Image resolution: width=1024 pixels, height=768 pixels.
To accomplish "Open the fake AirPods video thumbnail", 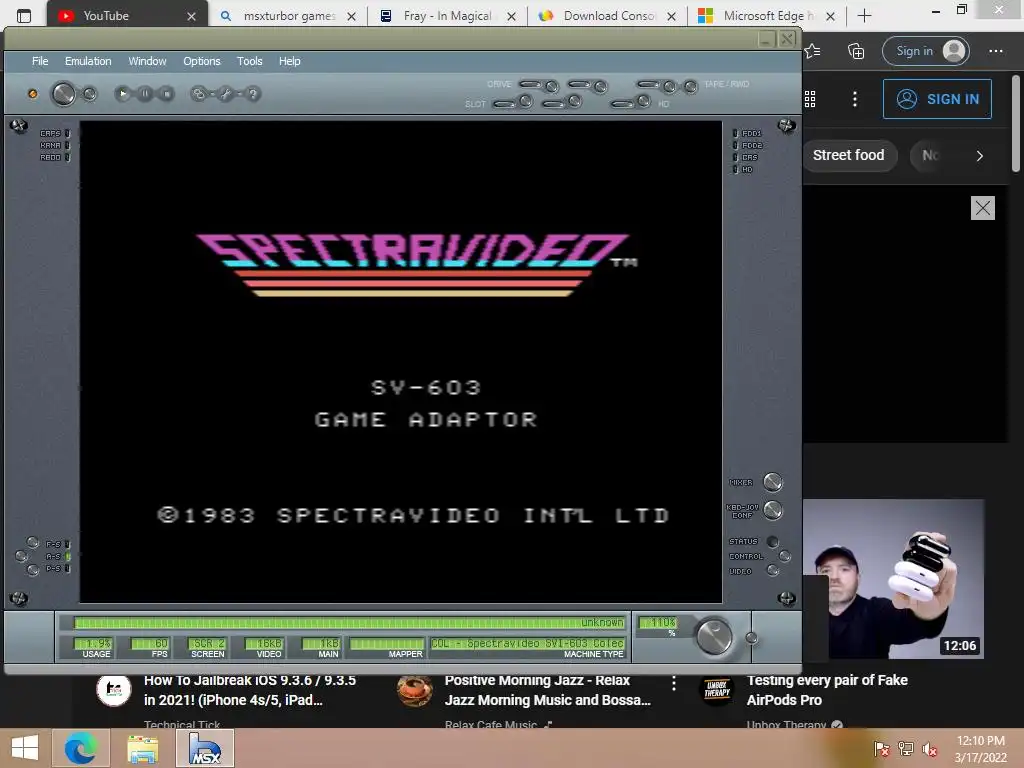I will point(894,579).
